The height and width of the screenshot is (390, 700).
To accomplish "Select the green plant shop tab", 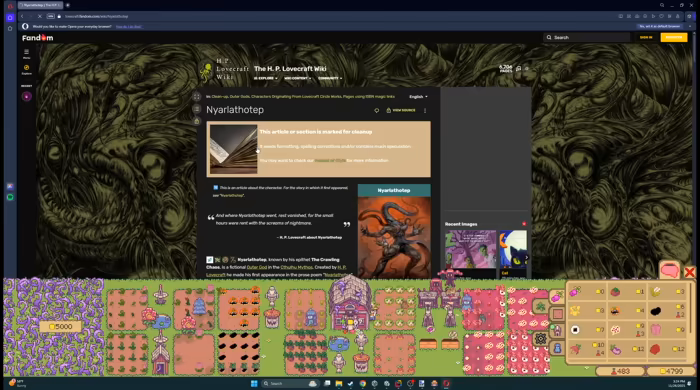I will (x=541, y=307).
